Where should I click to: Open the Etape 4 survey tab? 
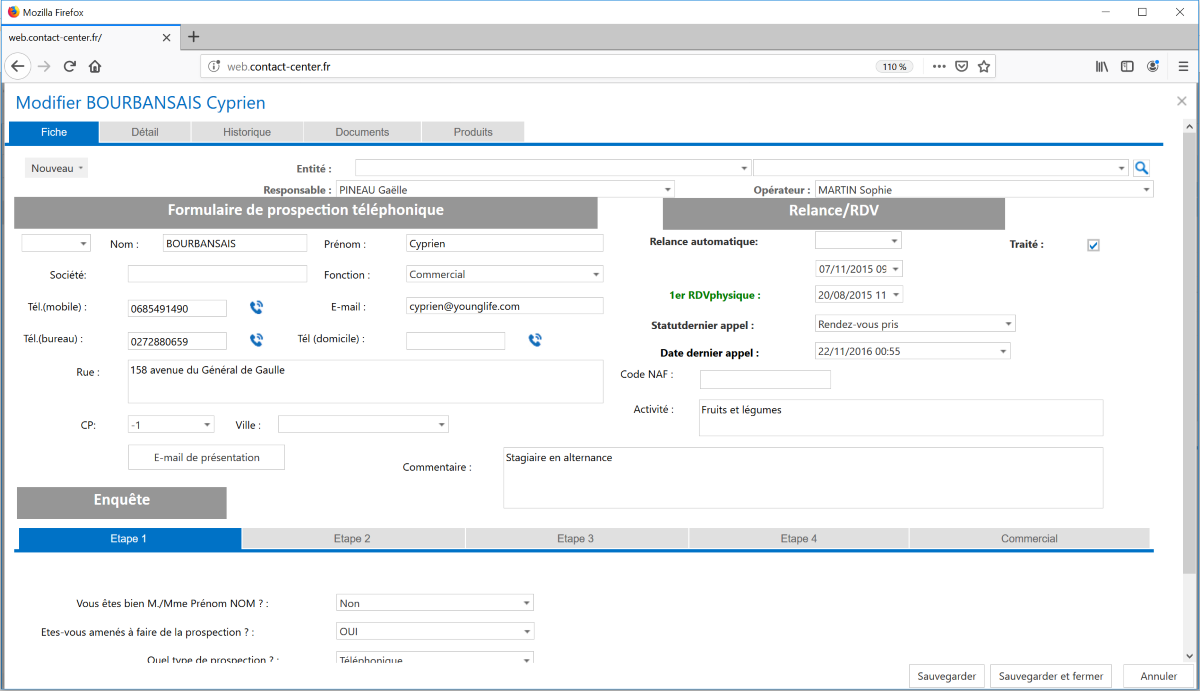click(x=799, y=539)
